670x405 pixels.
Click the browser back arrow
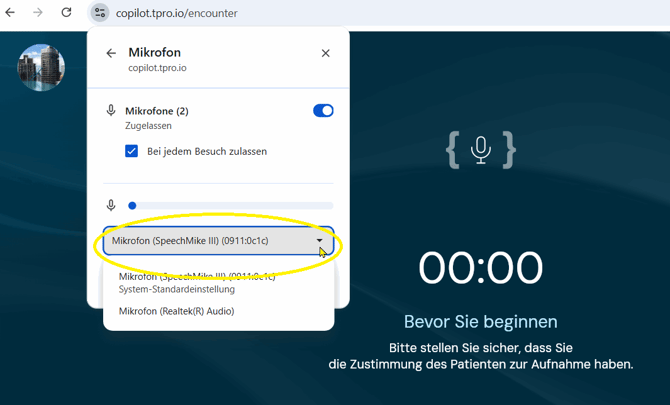tap(11, 13)
